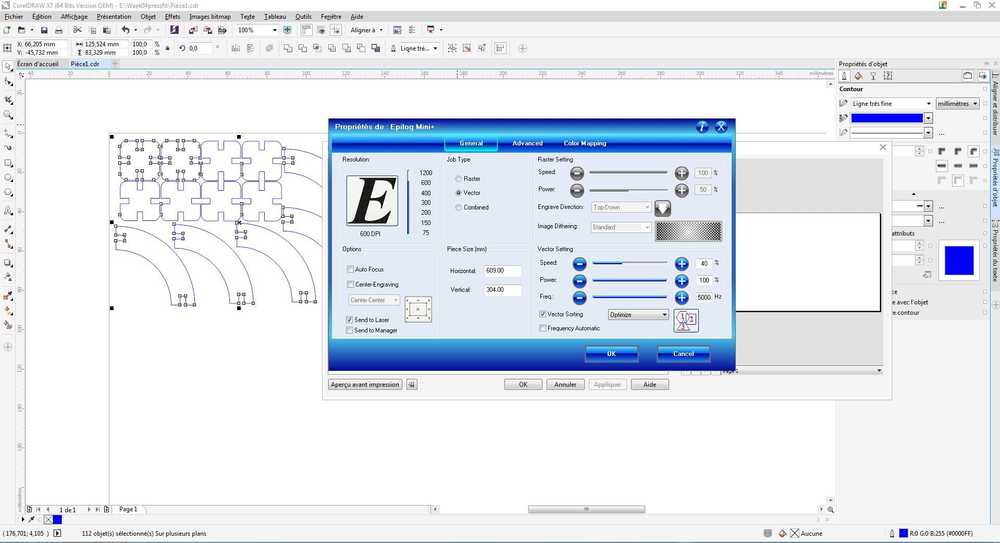This screenshot has width=1000, height=543.
Task: Select the Pick tool in toolbox
Action: coord(8,66)
